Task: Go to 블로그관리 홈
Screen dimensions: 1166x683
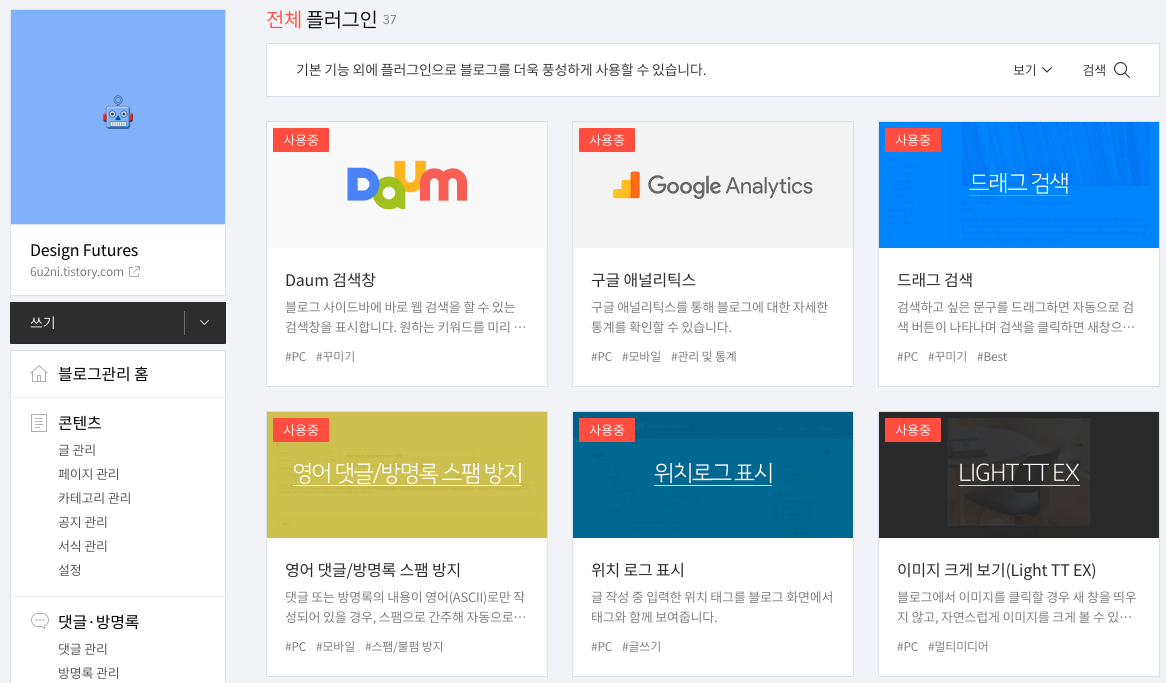Action: [103, 373]
